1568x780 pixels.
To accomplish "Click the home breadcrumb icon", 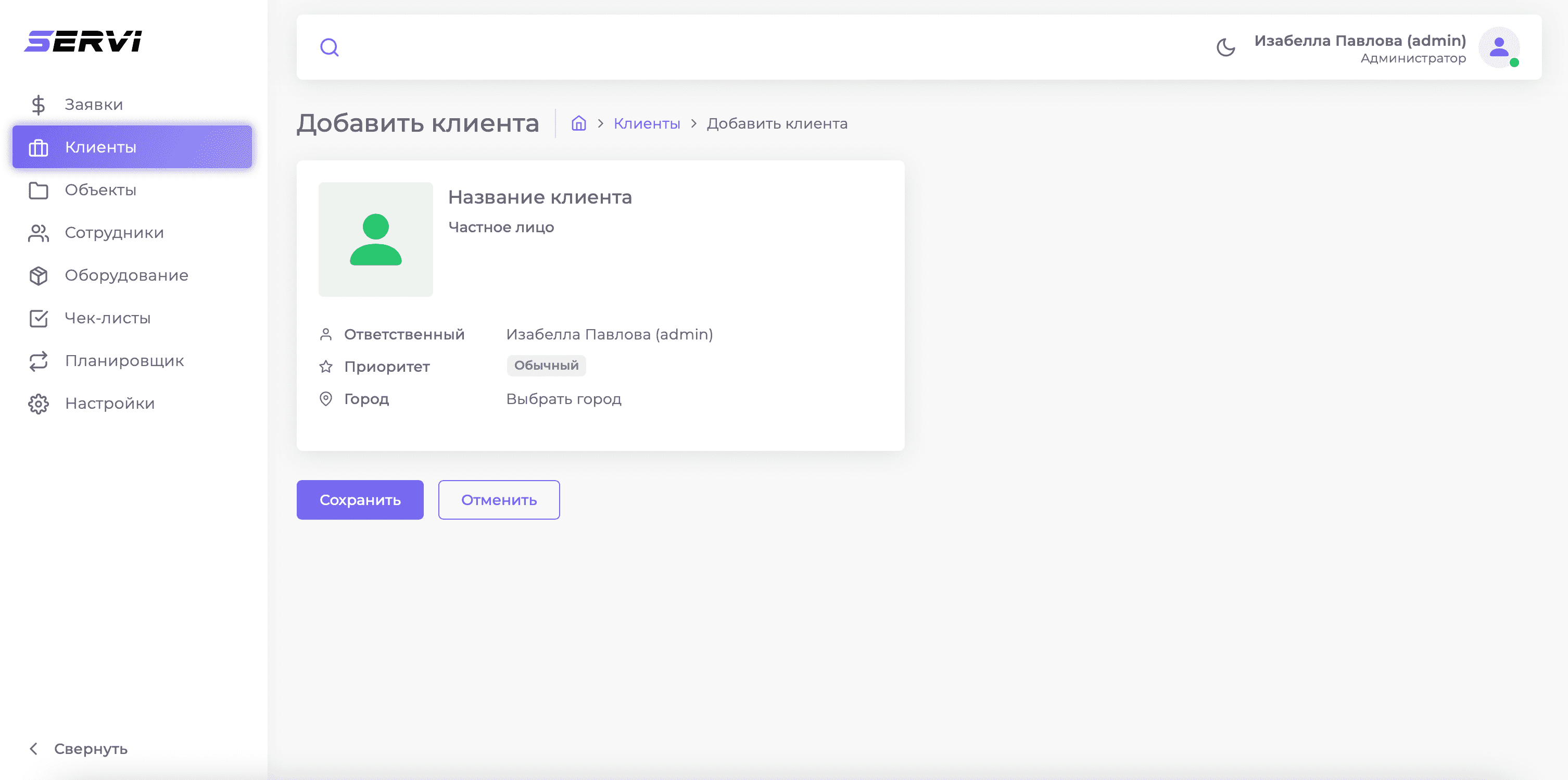I will pyautogui.click(x=578, y=123).
